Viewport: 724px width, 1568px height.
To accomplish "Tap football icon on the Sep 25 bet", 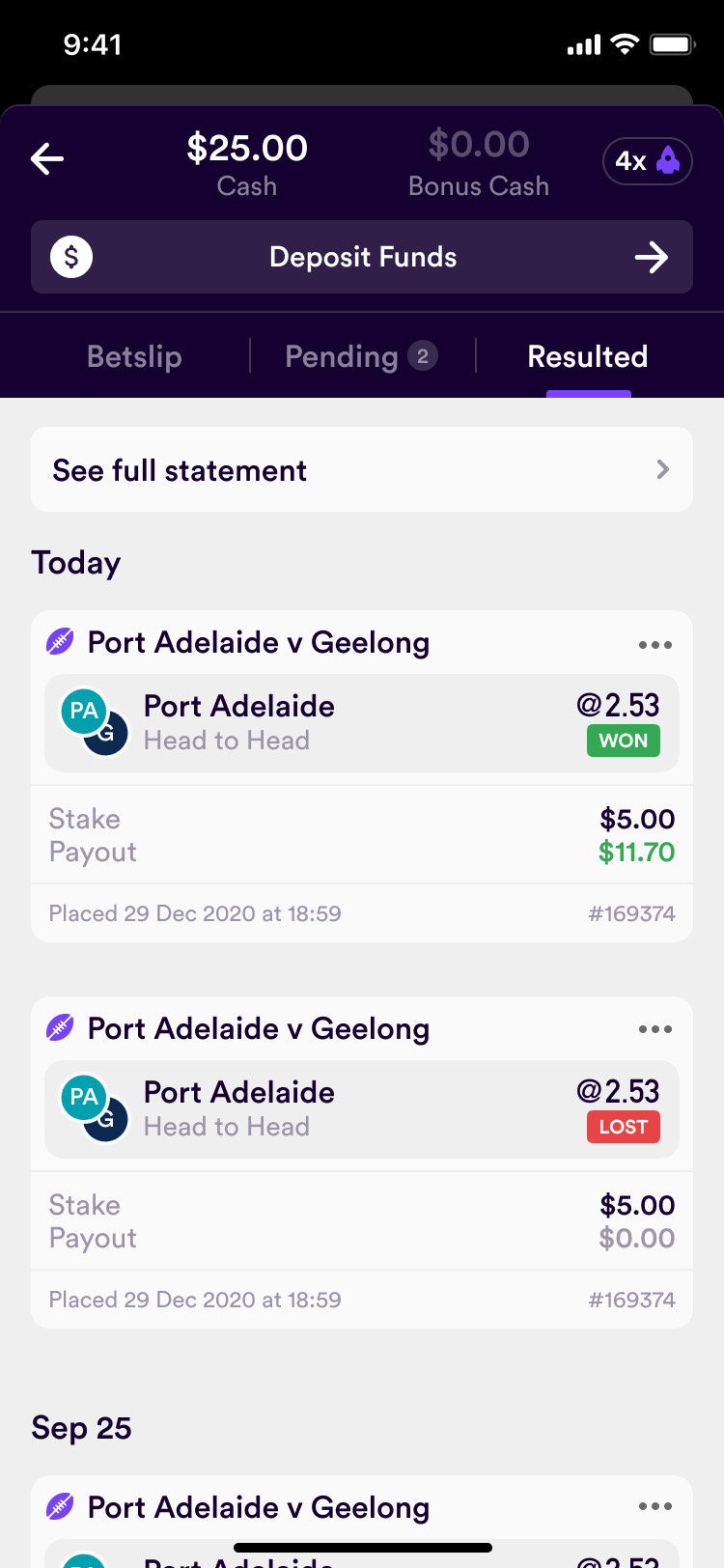I will (61, 1505).
